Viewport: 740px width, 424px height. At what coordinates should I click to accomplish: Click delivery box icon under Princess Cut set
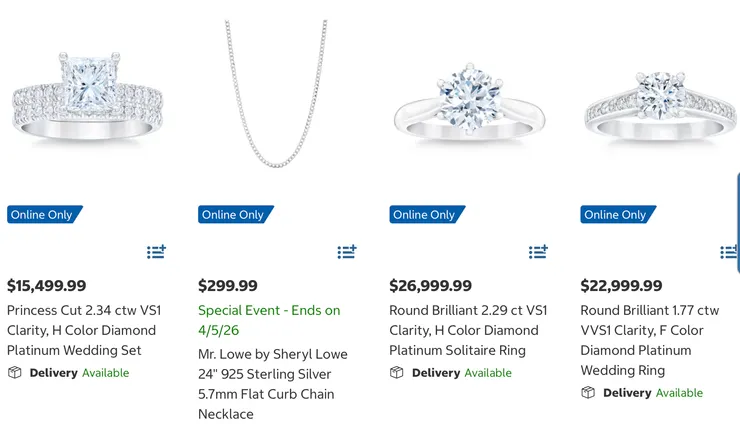[x=14, y=373]
